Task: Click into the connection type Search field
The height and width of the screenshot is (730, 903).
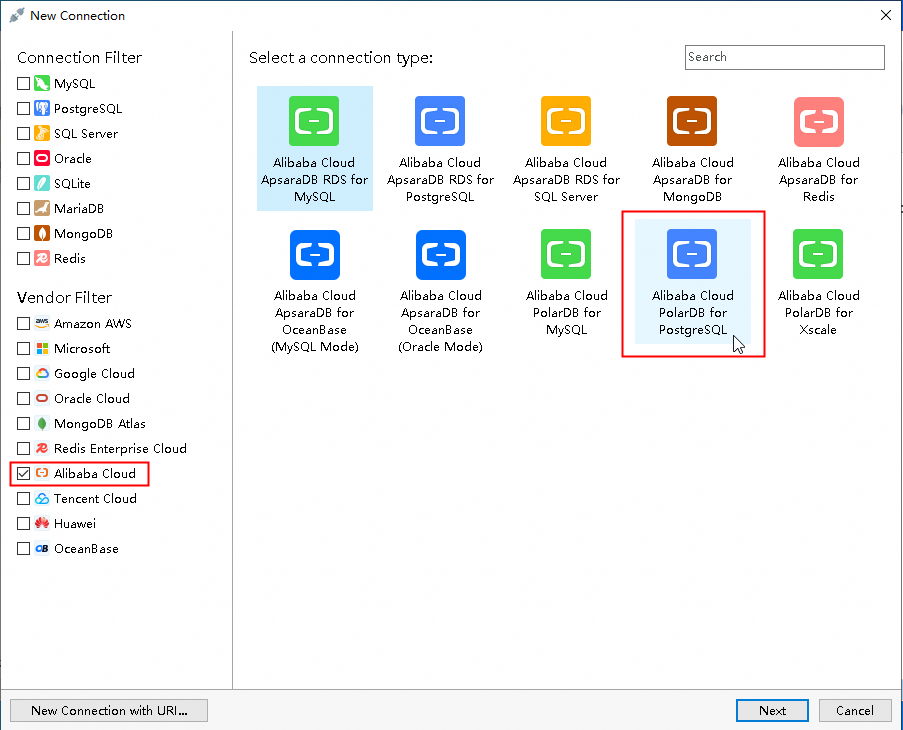Action: pyautogui.click(x=784, y=57)
